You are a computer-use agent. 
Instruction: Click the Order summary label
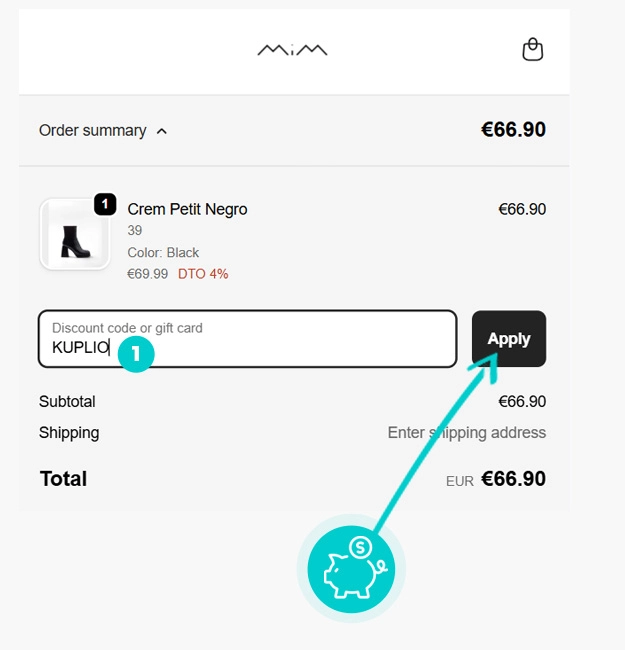pyautogui.click(x=92, y=130)
